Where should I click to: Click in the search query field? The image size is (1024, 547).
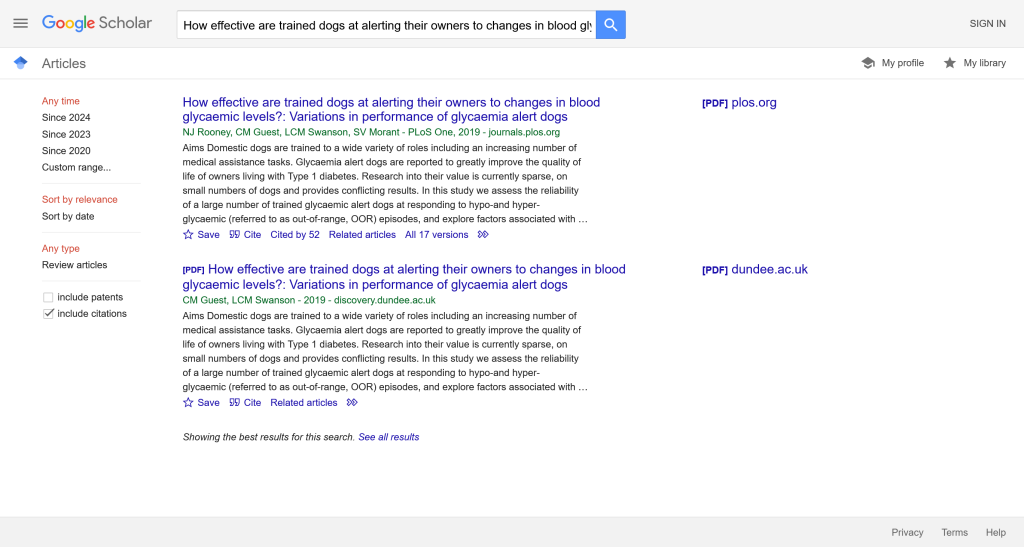click(x=387, y=25)
